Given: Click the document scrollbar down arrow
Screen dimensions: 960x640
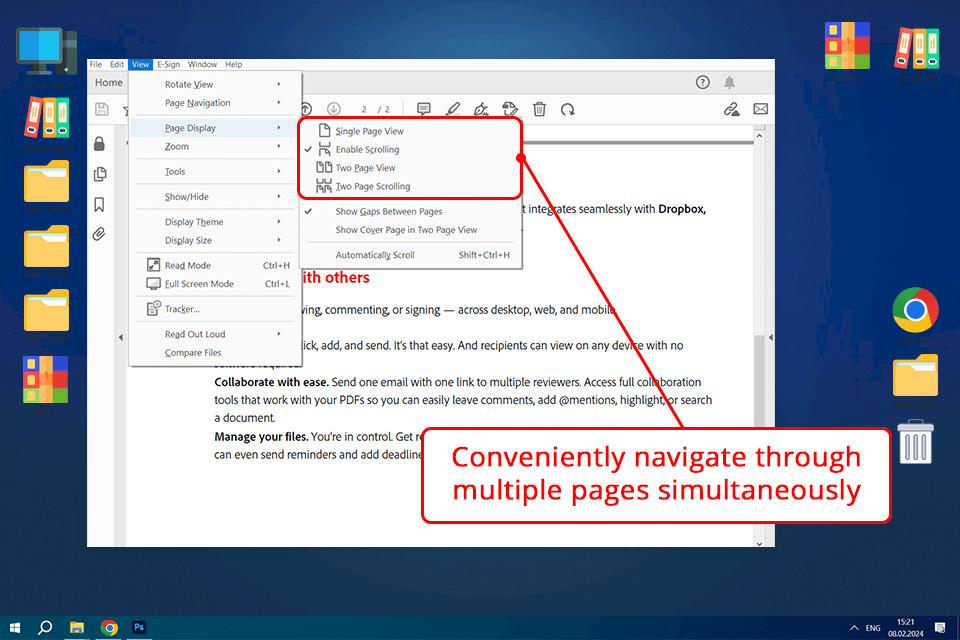Looking at the screenshot, I should pyautogui.click(x=759, y=543).
